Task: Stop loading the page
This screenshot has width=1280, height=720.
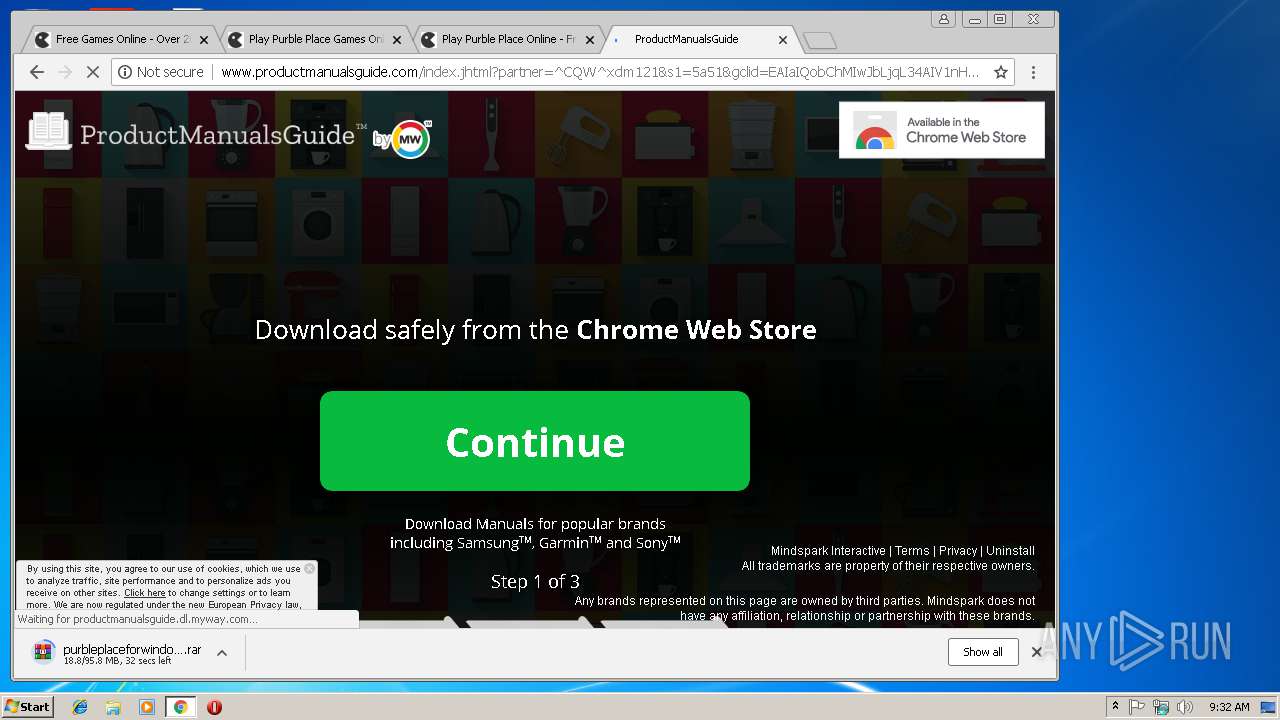Action: (x=93, y=72)
